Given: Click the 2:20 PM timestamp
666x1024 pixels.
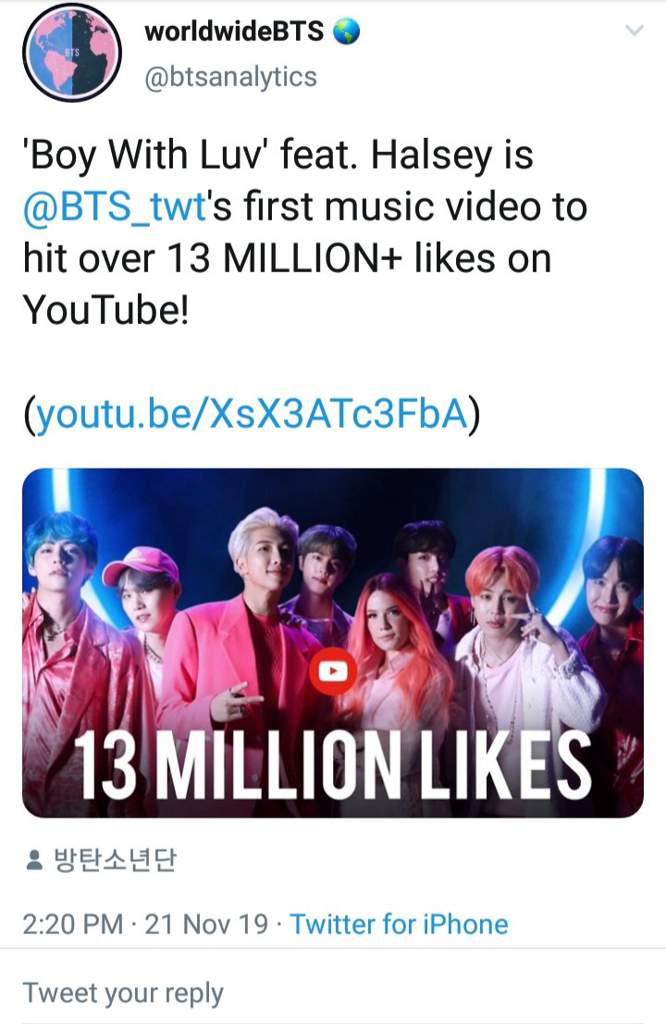Looking at the screenshot, I should [x=72, y=924].
